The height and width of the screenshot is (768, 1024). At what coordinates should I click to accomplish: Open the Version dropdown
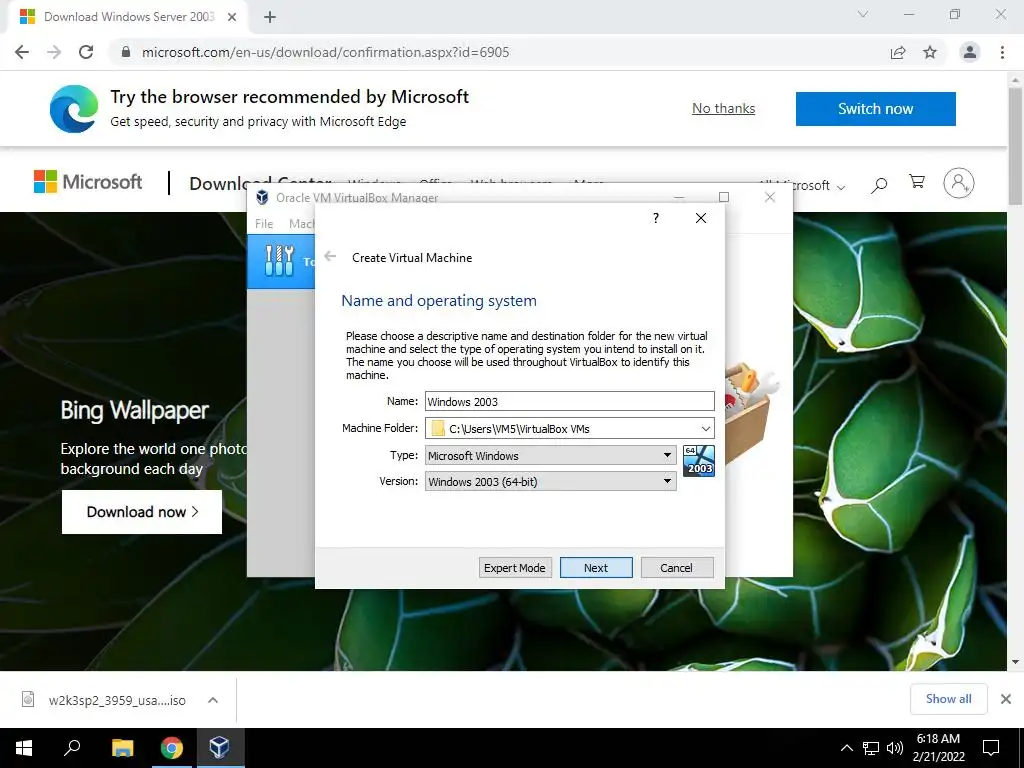point(667,481)
